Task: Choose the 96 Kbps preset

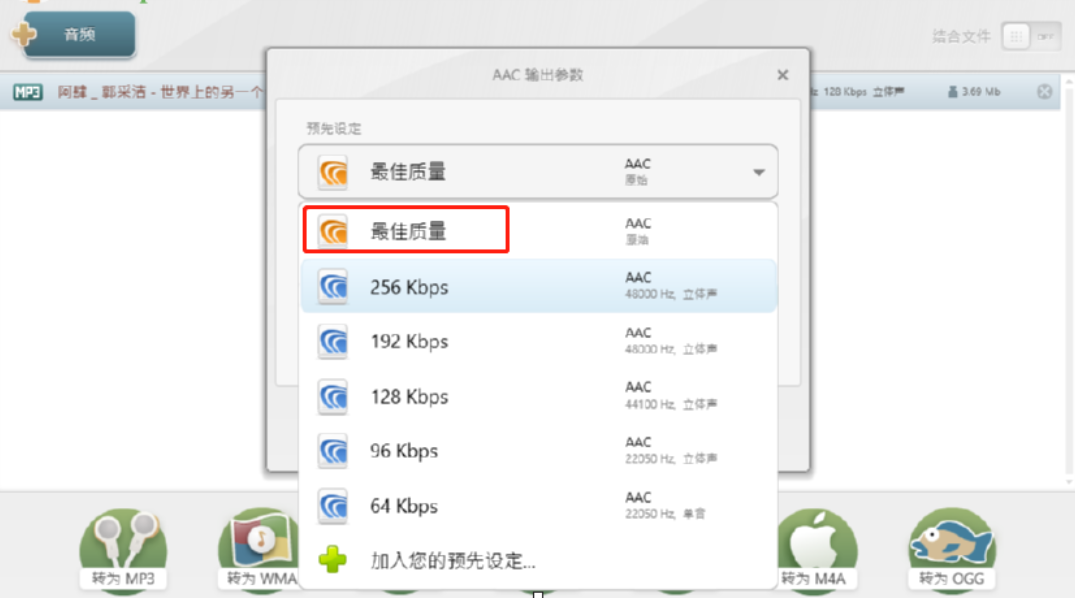Action: 539,451
